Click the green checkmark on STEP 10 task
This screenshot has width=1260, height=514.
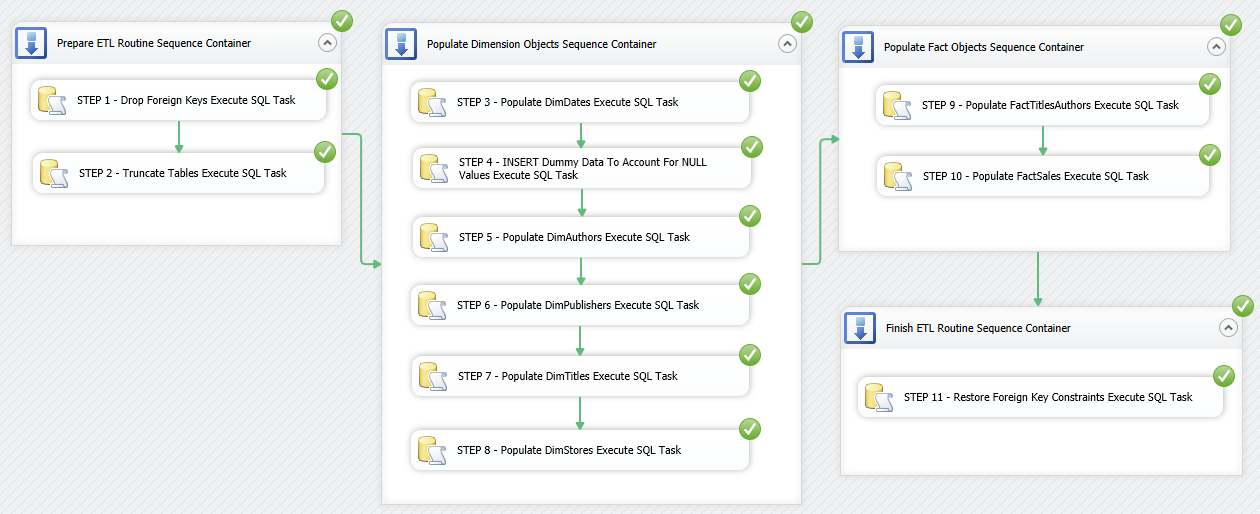1210,155
